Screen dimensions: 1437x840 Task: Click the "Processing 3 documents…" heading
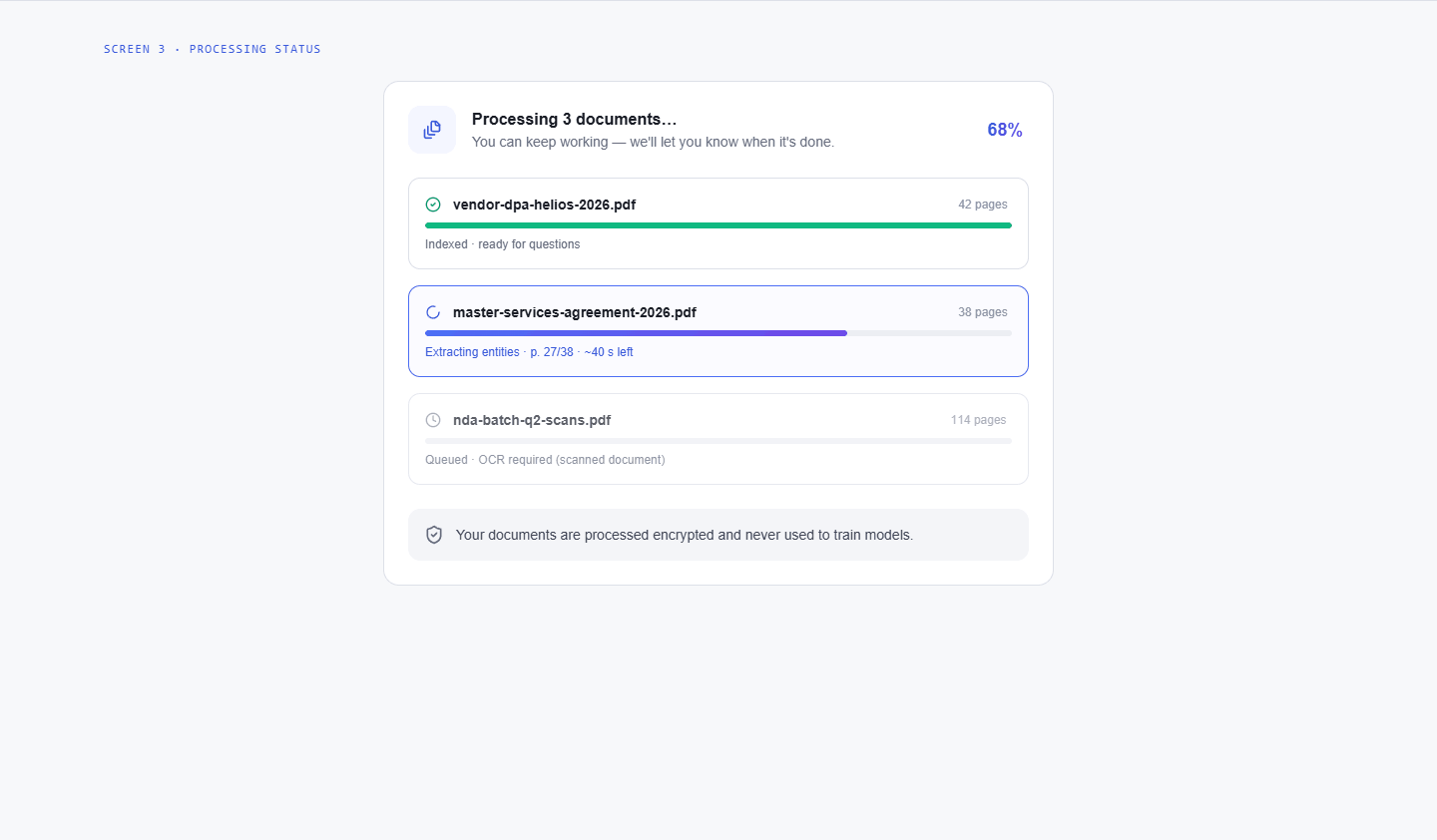pos(574,119)
